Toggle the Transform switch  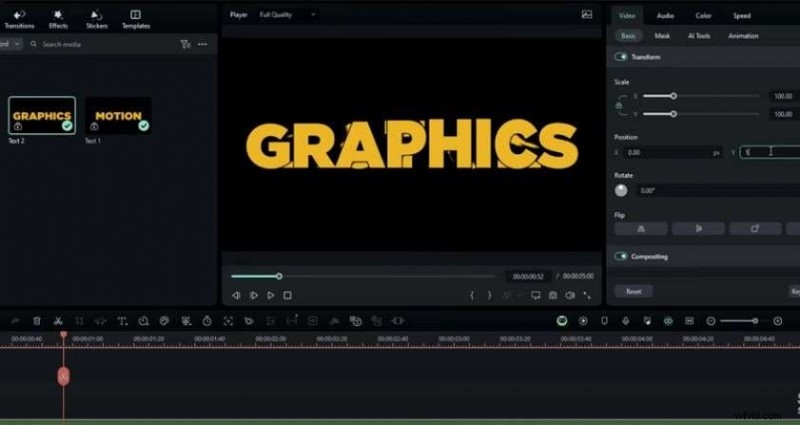(621, 57)
